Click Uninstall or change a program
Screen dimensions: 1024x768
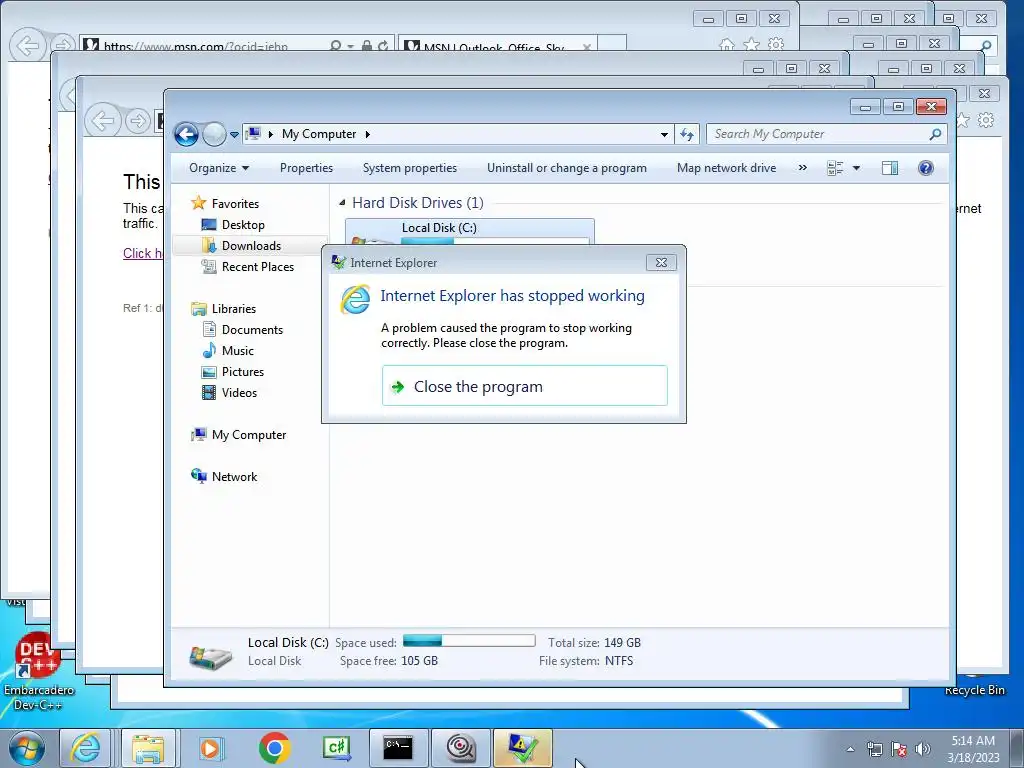(567, 168)
